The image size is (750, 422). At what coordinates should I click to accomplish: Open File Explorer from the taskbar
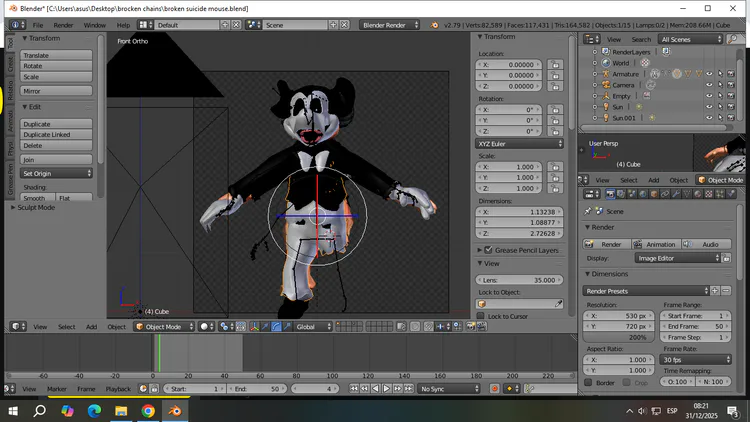(x=121, y=411)
